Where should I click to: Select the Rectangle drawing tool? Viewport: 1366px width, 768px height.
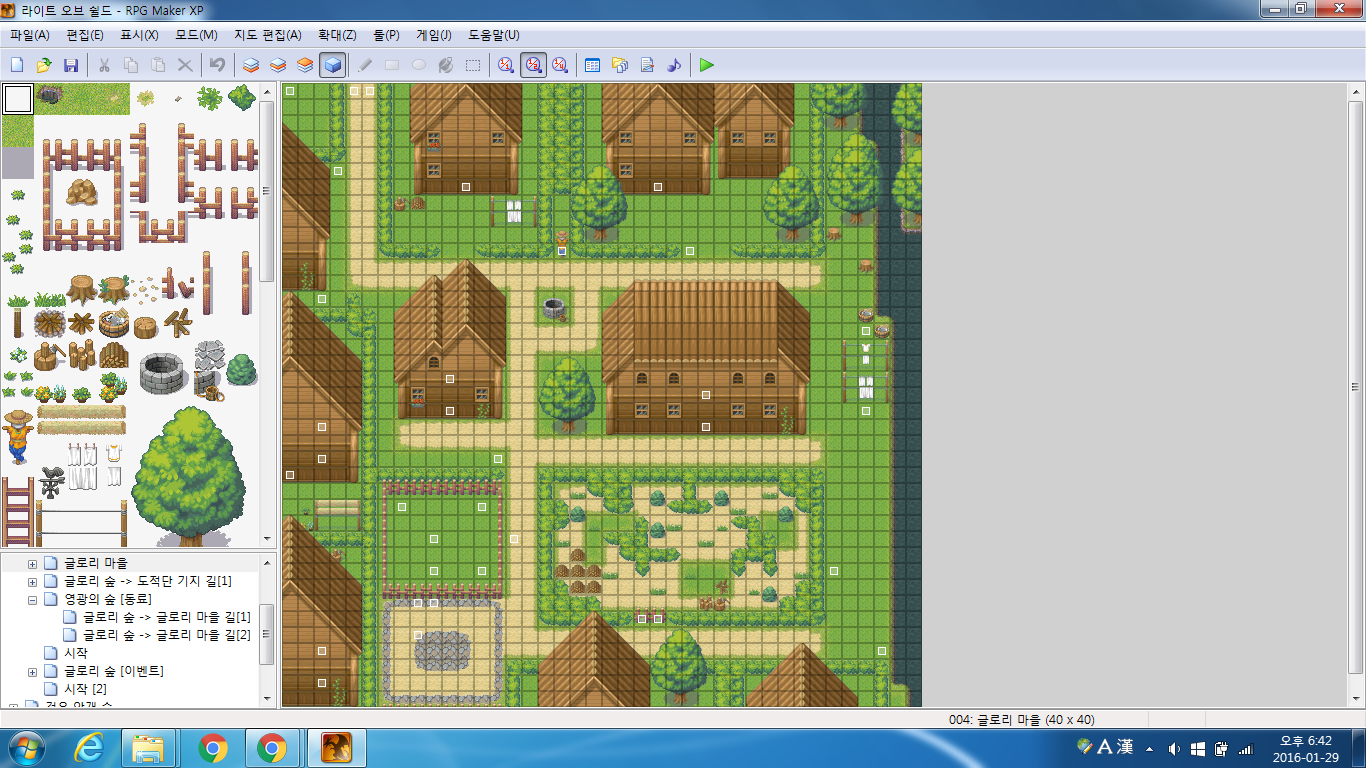click(392, 65)
